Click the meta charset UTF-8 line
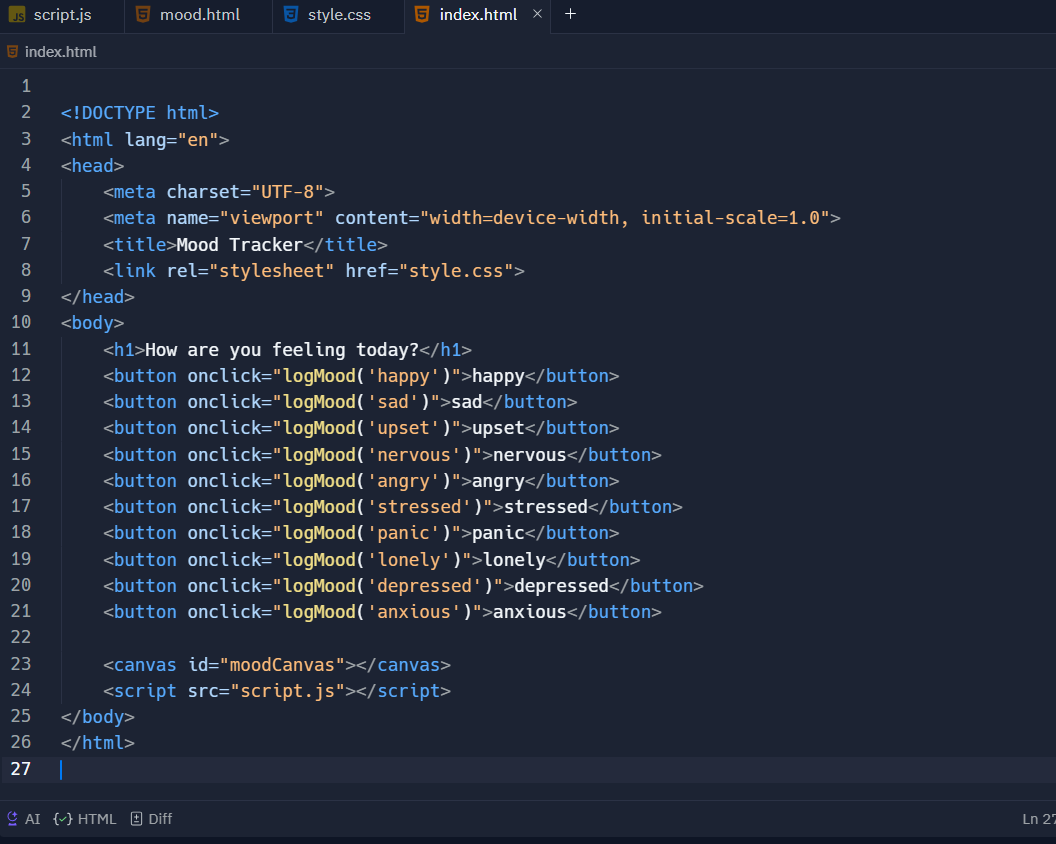This screenshot has width=1056, height=844. pyautogui.click(x=219, y=192)
